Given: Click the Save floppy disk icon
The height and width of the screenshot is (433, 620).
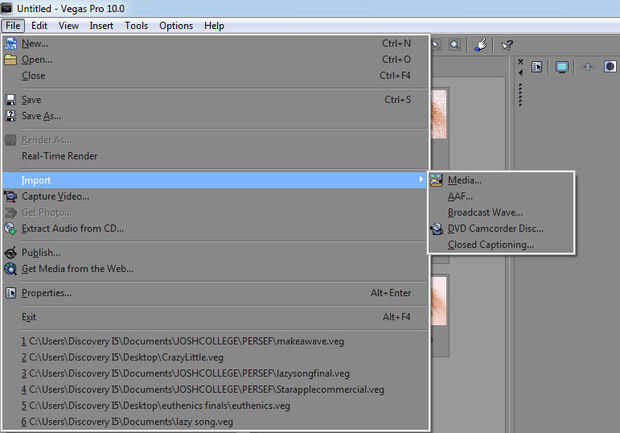Looking at the screenshot, I should (x=11, y=100).
